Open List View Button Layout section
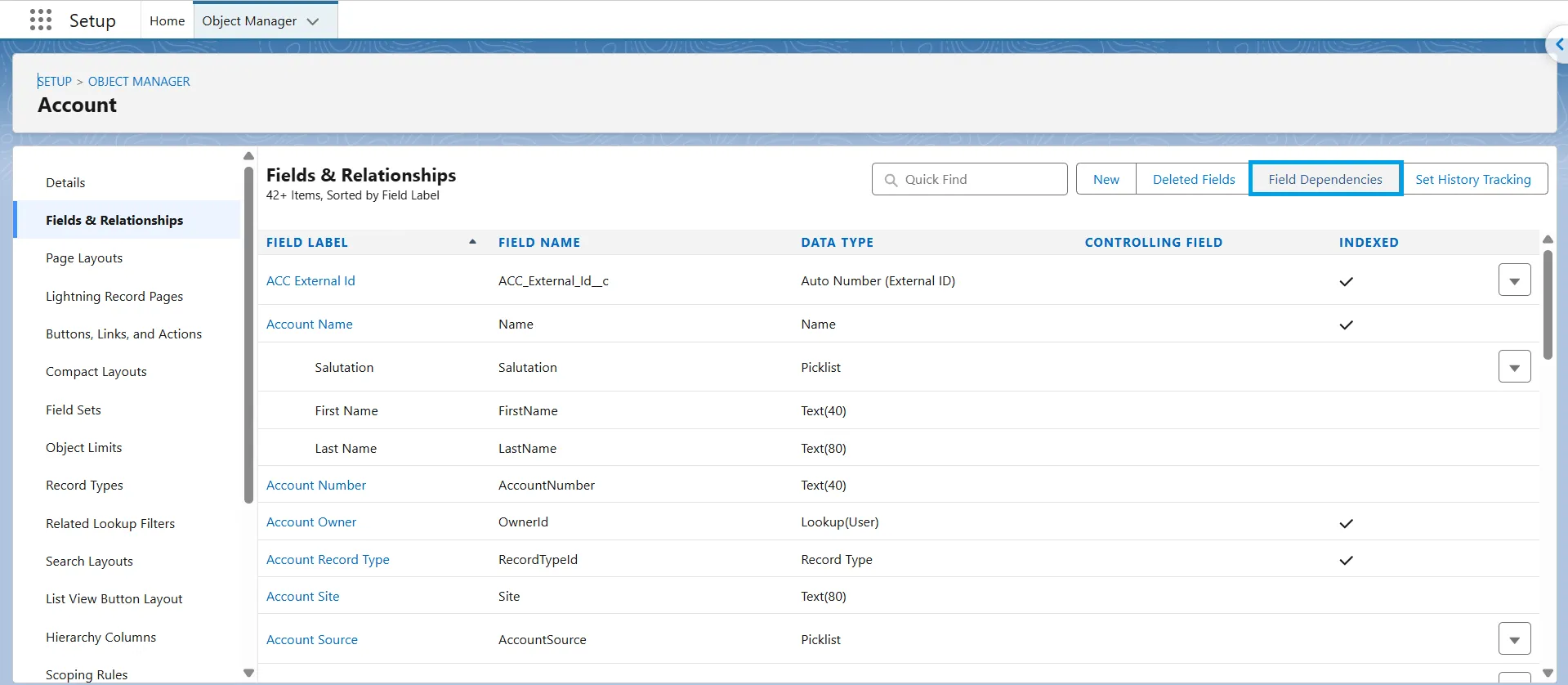The image size is (1568, 685). [114, 598]
